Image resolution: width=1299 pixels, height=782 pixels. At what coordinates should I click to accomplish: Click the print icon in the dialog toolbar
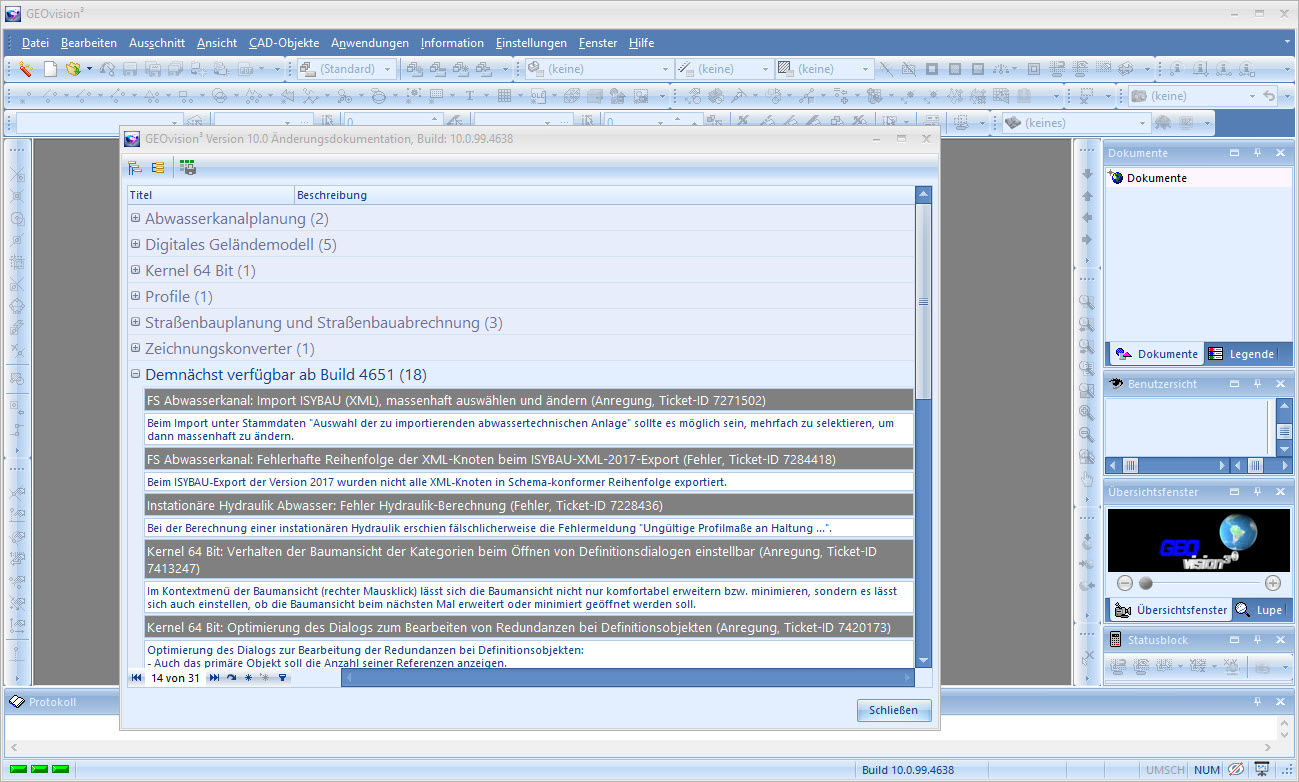[x=188, y=167]
